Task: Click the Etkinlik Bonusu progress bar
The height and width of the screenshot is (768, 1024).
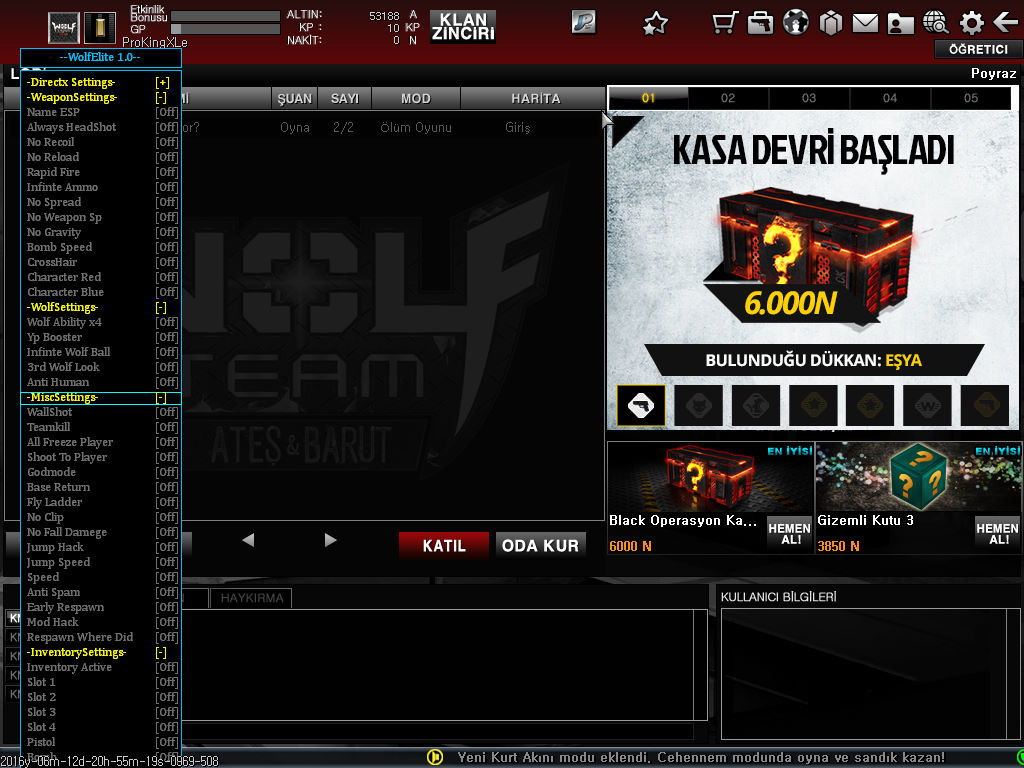Action: [225, 16]
